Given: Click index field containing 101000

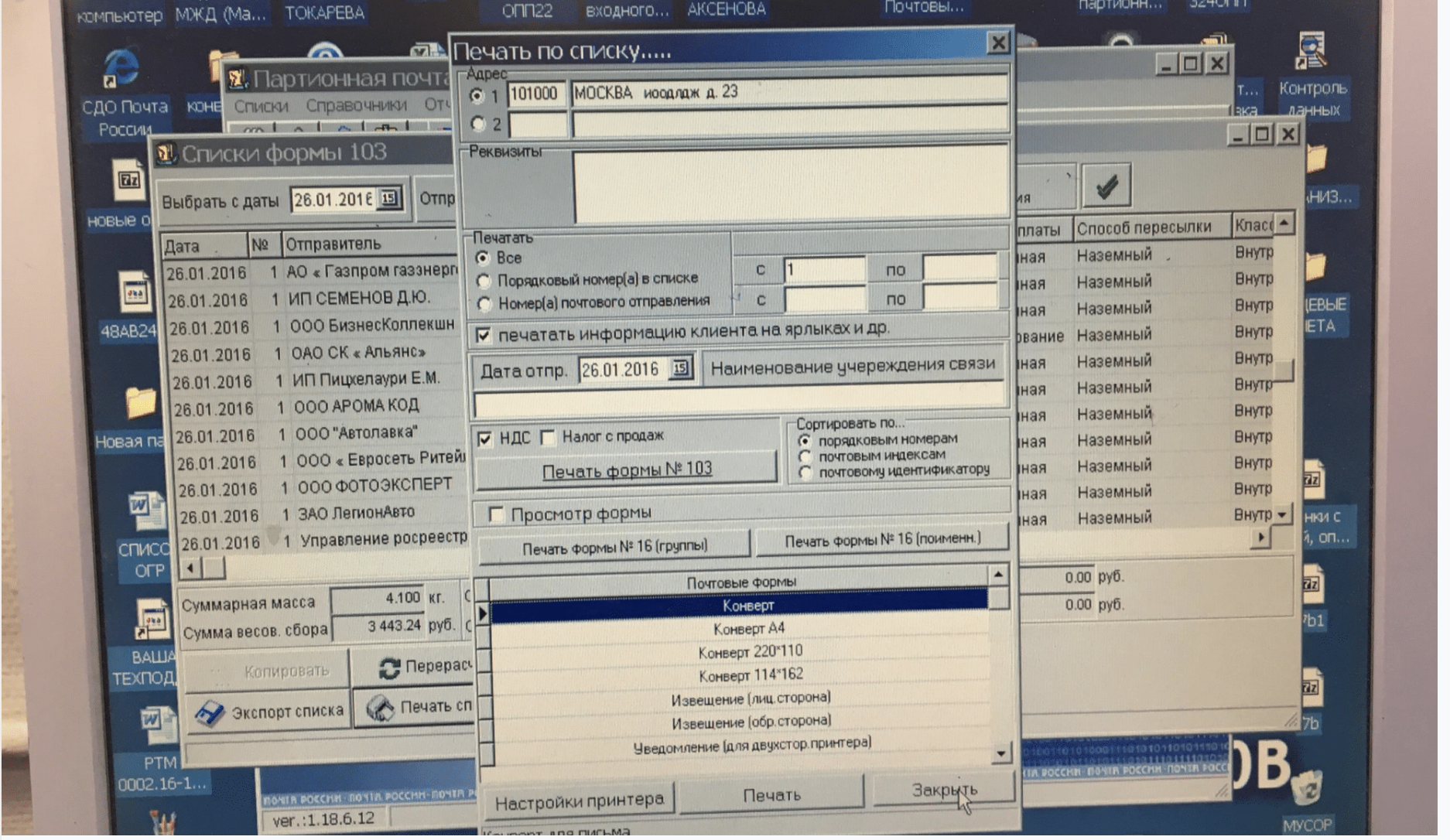Looking at the screenshot, I should point(536,94).
